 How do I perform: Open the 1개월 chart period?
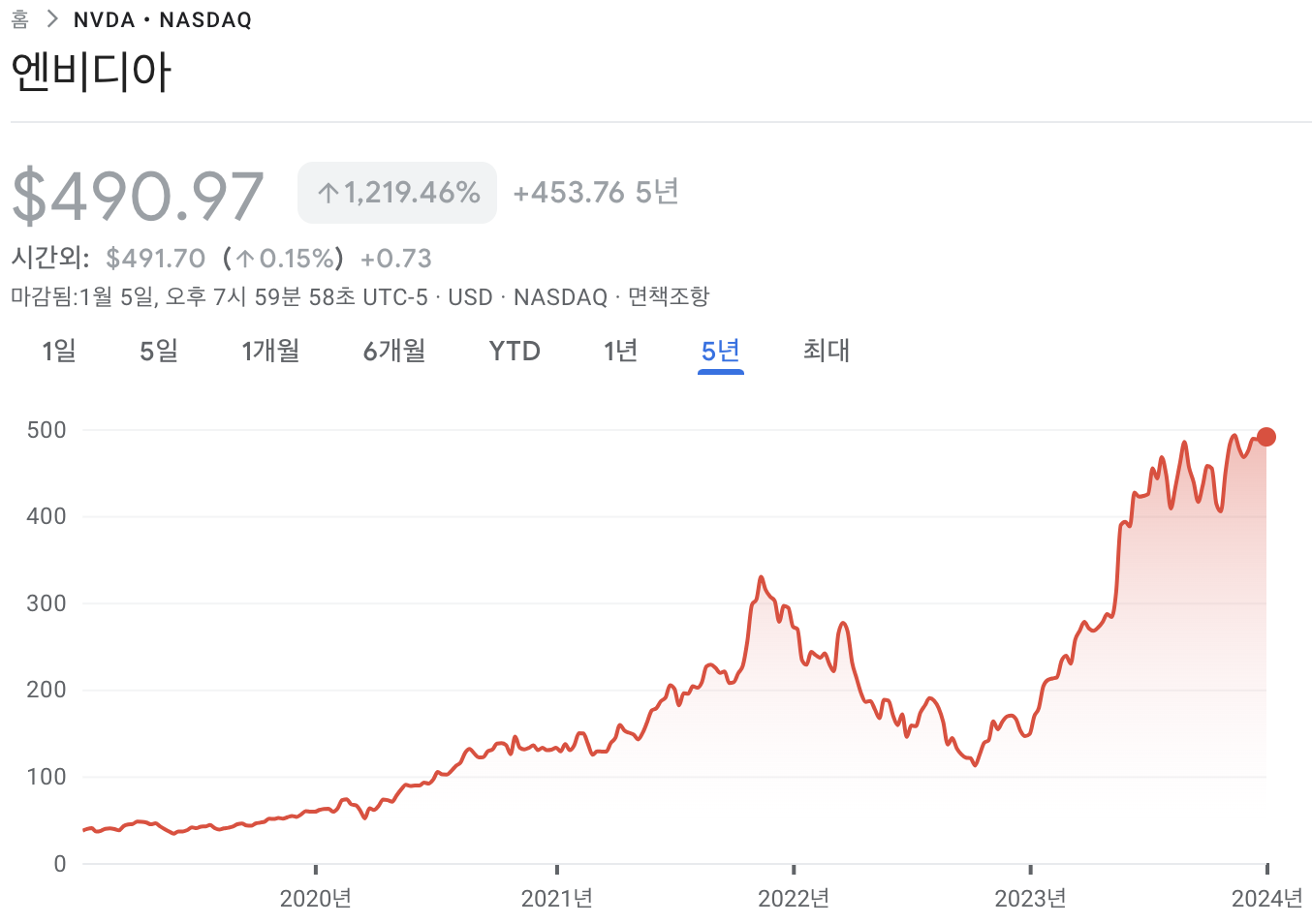(270, 352)
